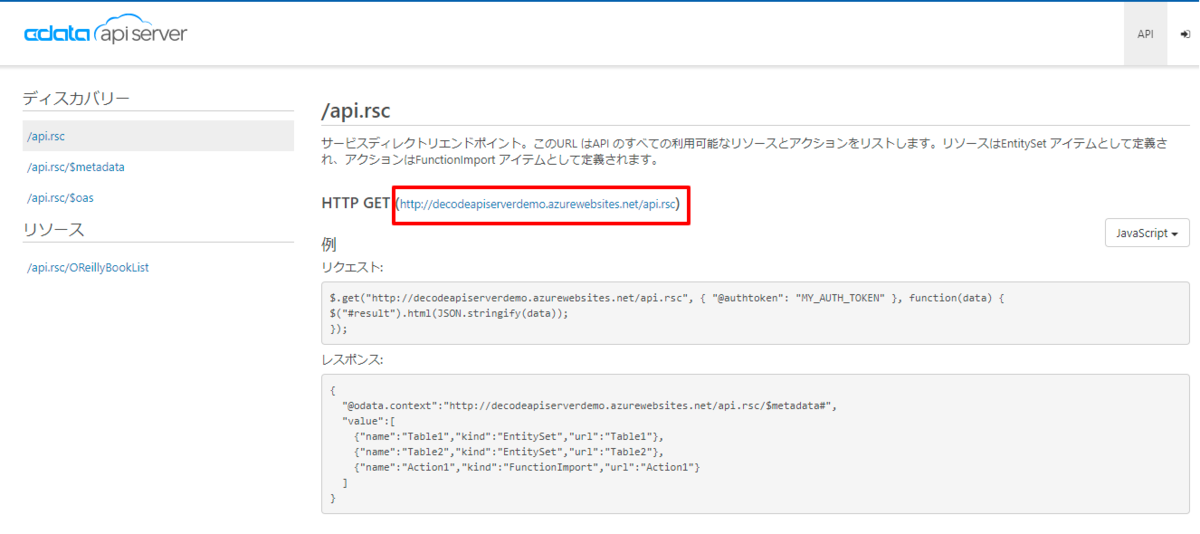Open the API tab in top navigation
This screenshot has width=1200, height=534.
(1145, 34)
